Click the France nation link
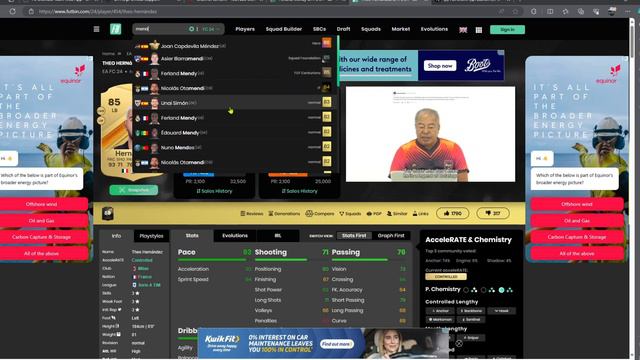This screenshot has width=640, height=360. pos(144,277)
